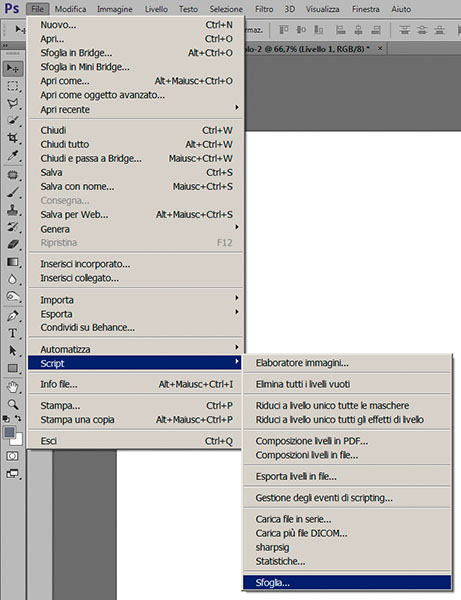461x600 pixels.
Task: Run Elimina tutti i livelli vuoti
Action: pos(347,384)
